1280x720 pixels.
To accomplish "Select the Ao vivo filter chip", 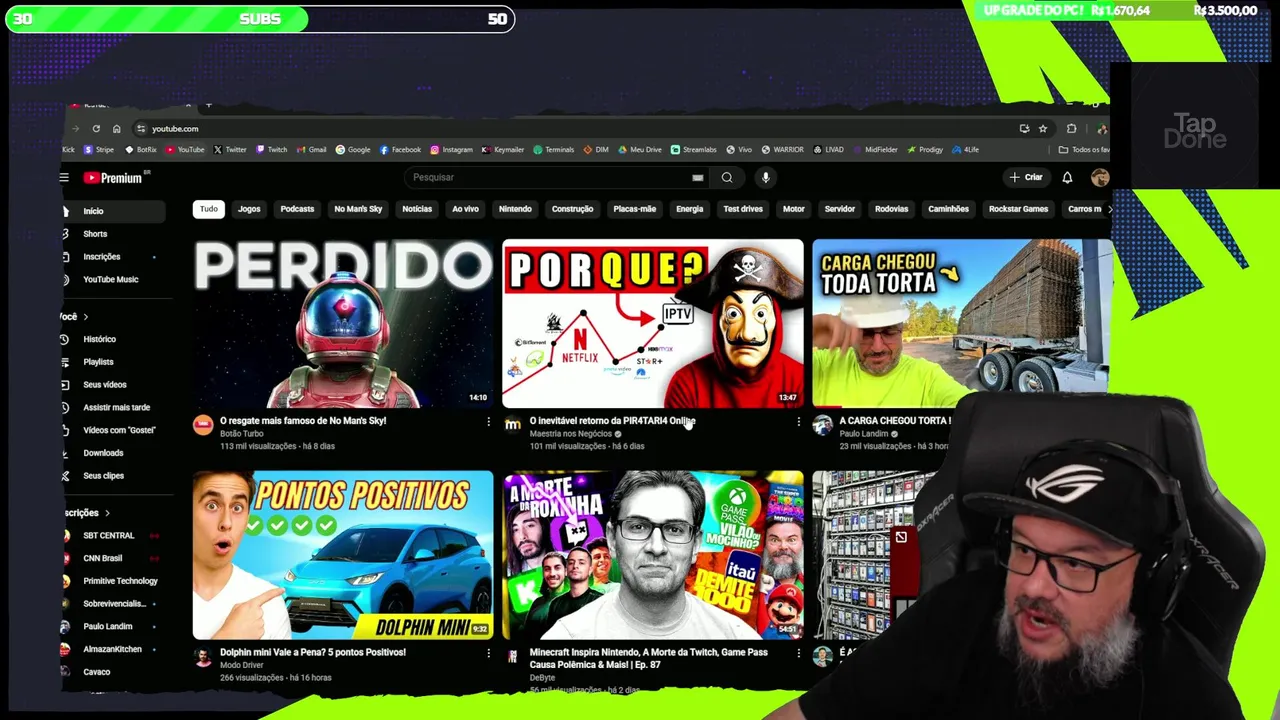I will 465,209.
